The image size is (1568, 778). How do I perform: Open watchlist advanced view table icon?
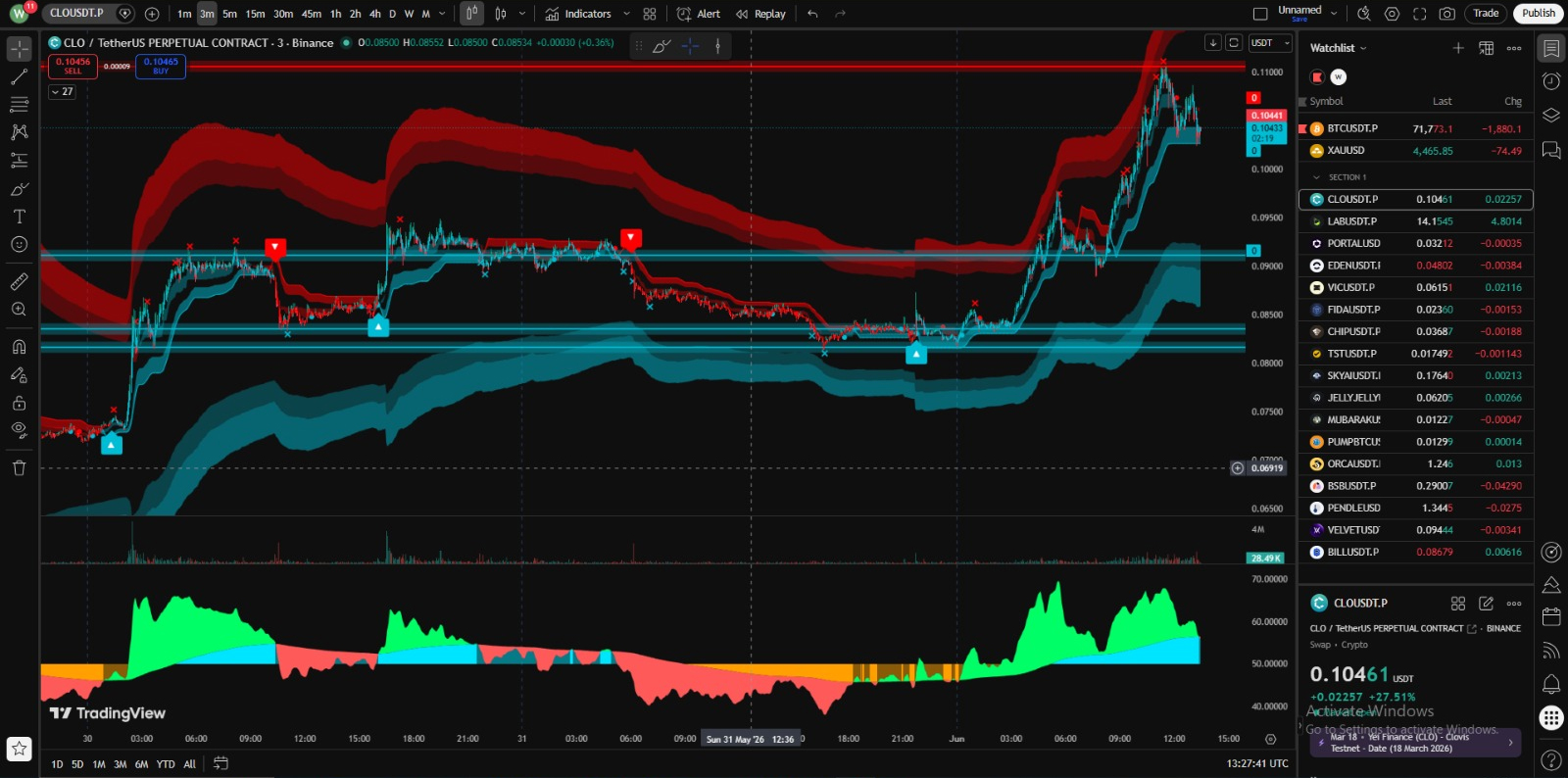pos(1486,48)
